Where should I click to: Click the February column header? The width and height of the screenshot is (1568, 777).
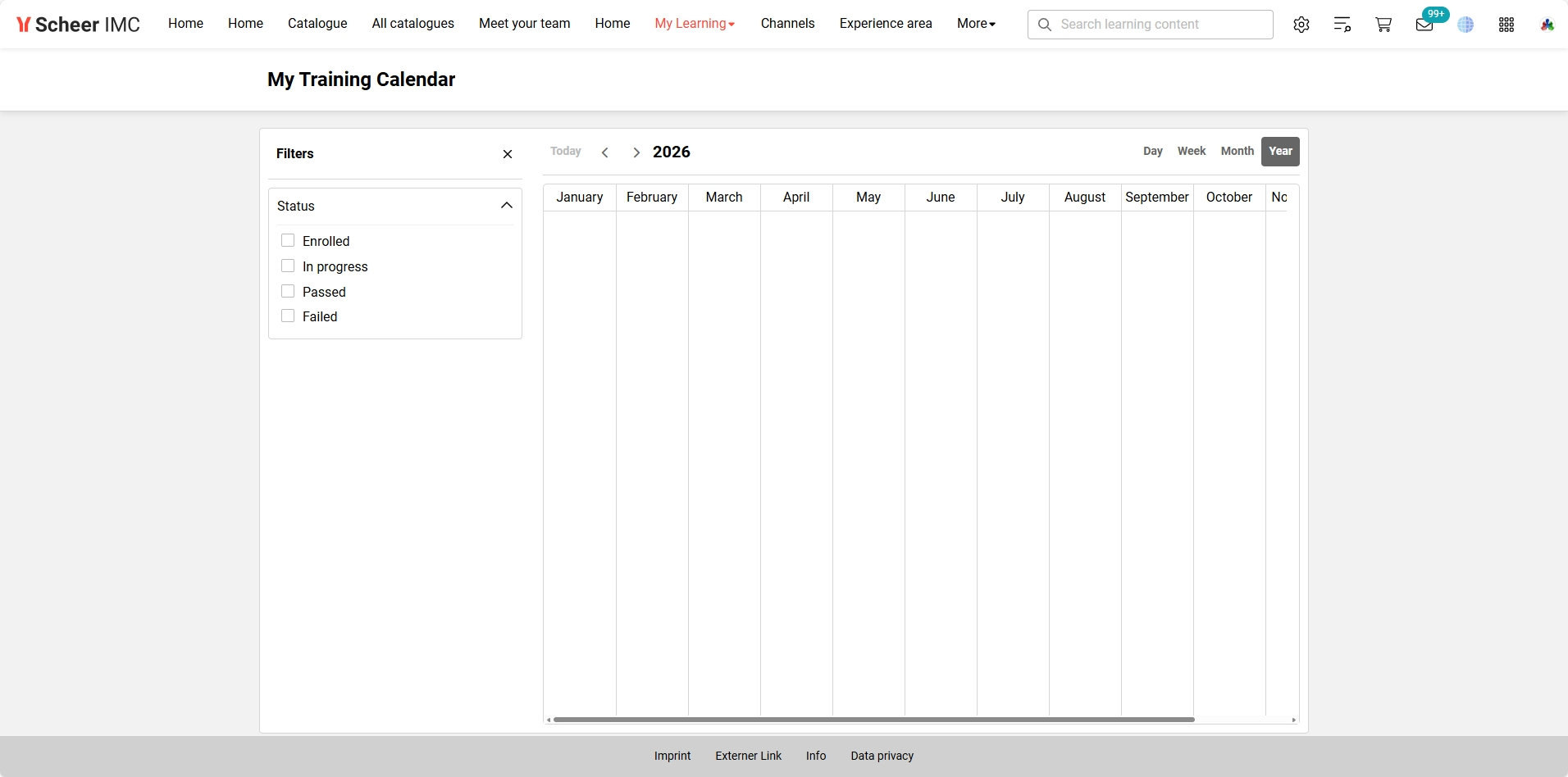click(652, 198)
